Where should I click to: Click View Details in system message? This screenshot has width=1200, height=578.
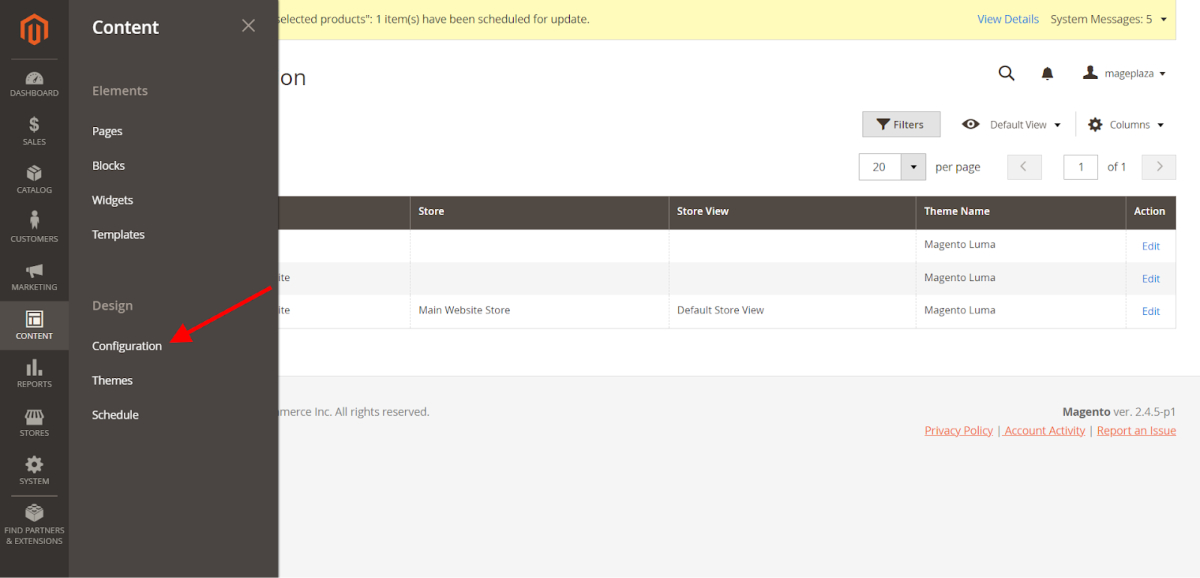1008,19
